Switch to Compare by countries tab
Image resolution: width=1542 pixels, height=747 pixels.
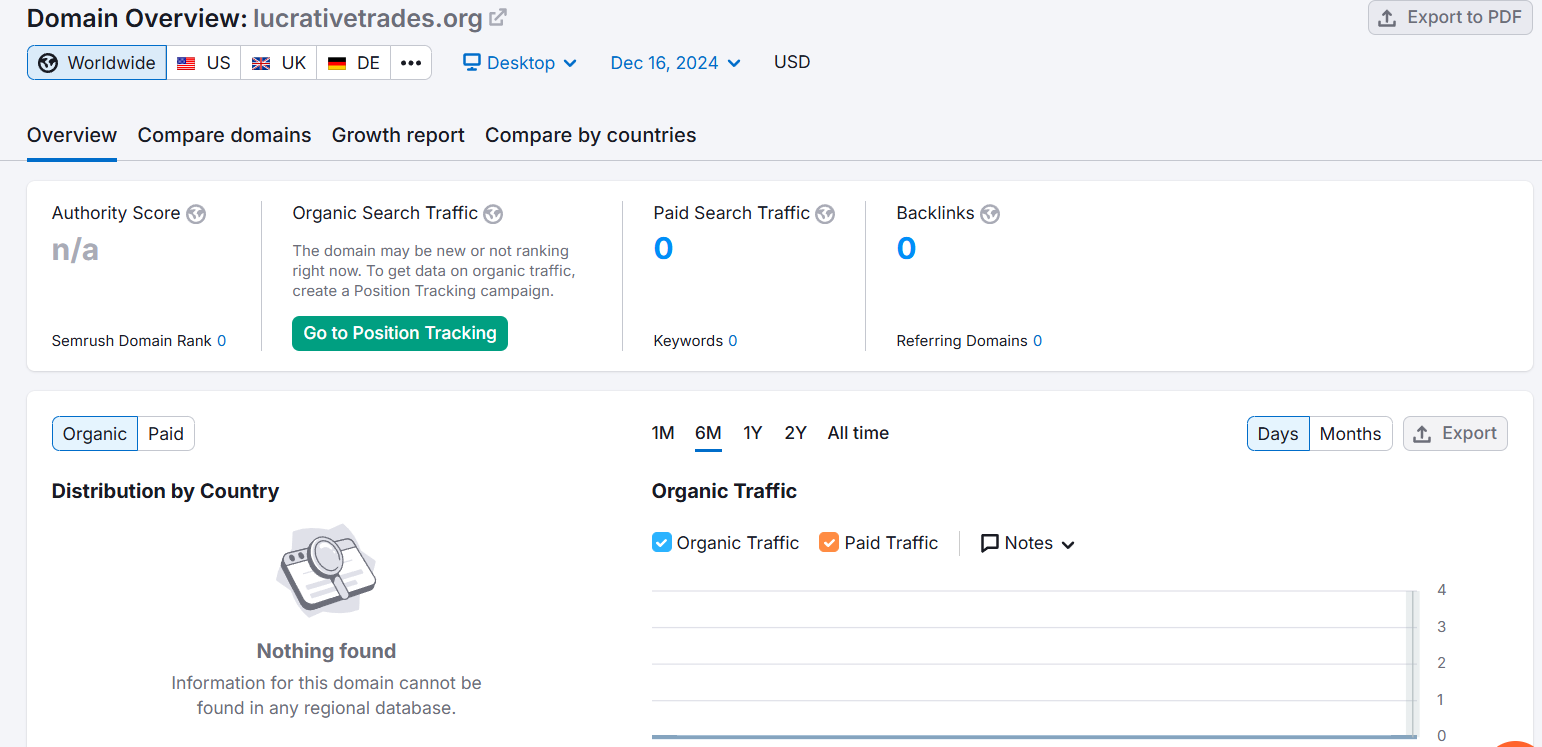click(591, 135)
